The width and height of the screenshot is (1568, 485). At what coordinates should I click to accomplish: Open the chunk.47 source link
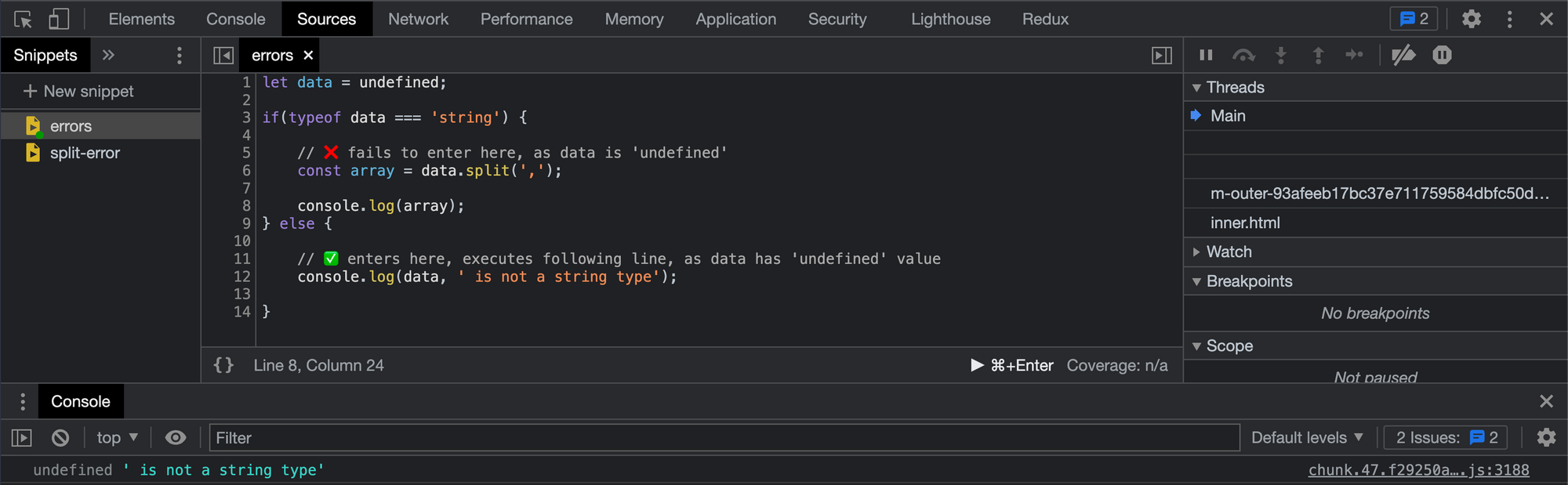coord(1418,470)
